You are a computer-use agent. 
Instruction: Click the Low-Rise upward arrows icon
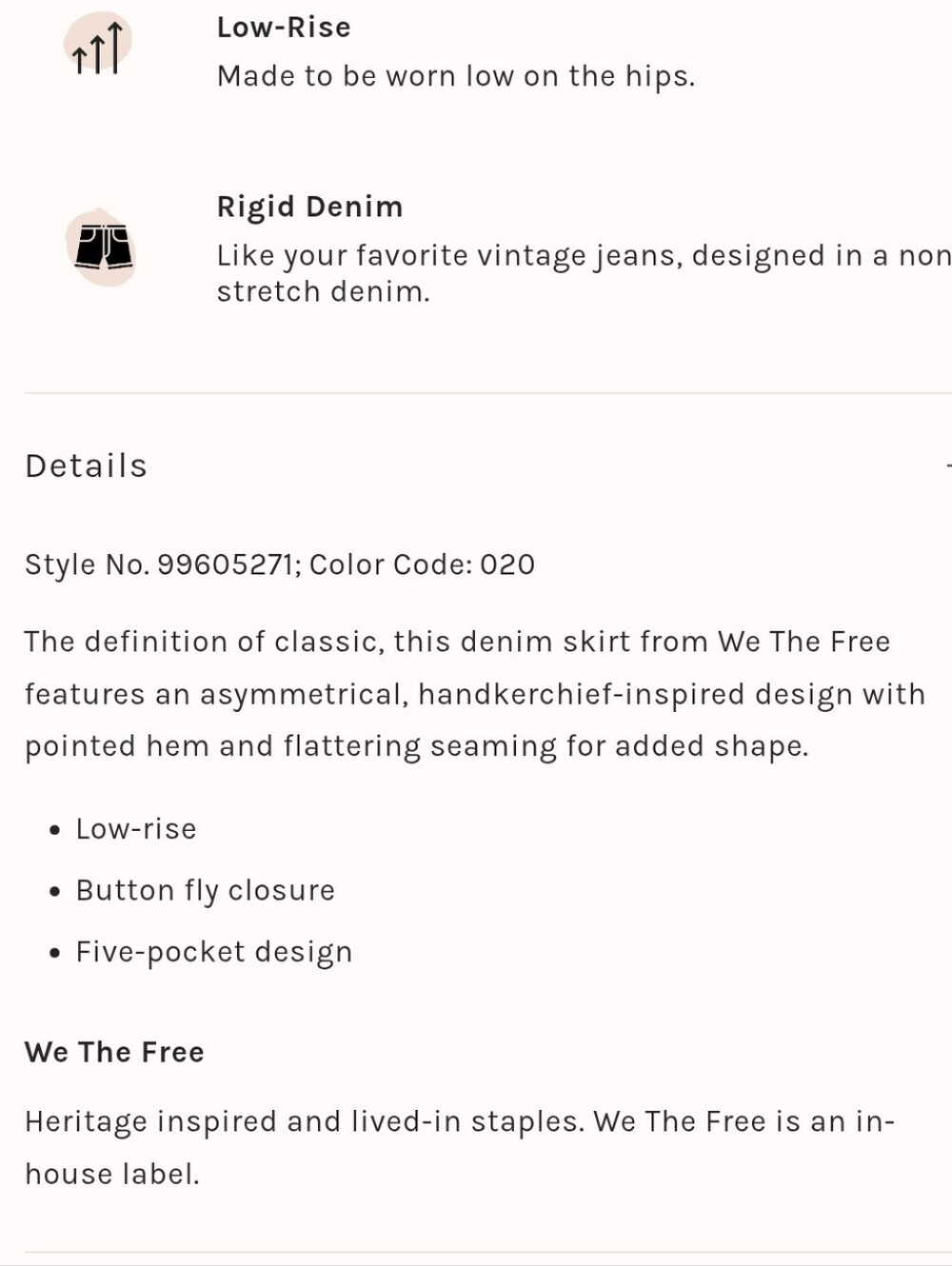click(x=98, y=46)
